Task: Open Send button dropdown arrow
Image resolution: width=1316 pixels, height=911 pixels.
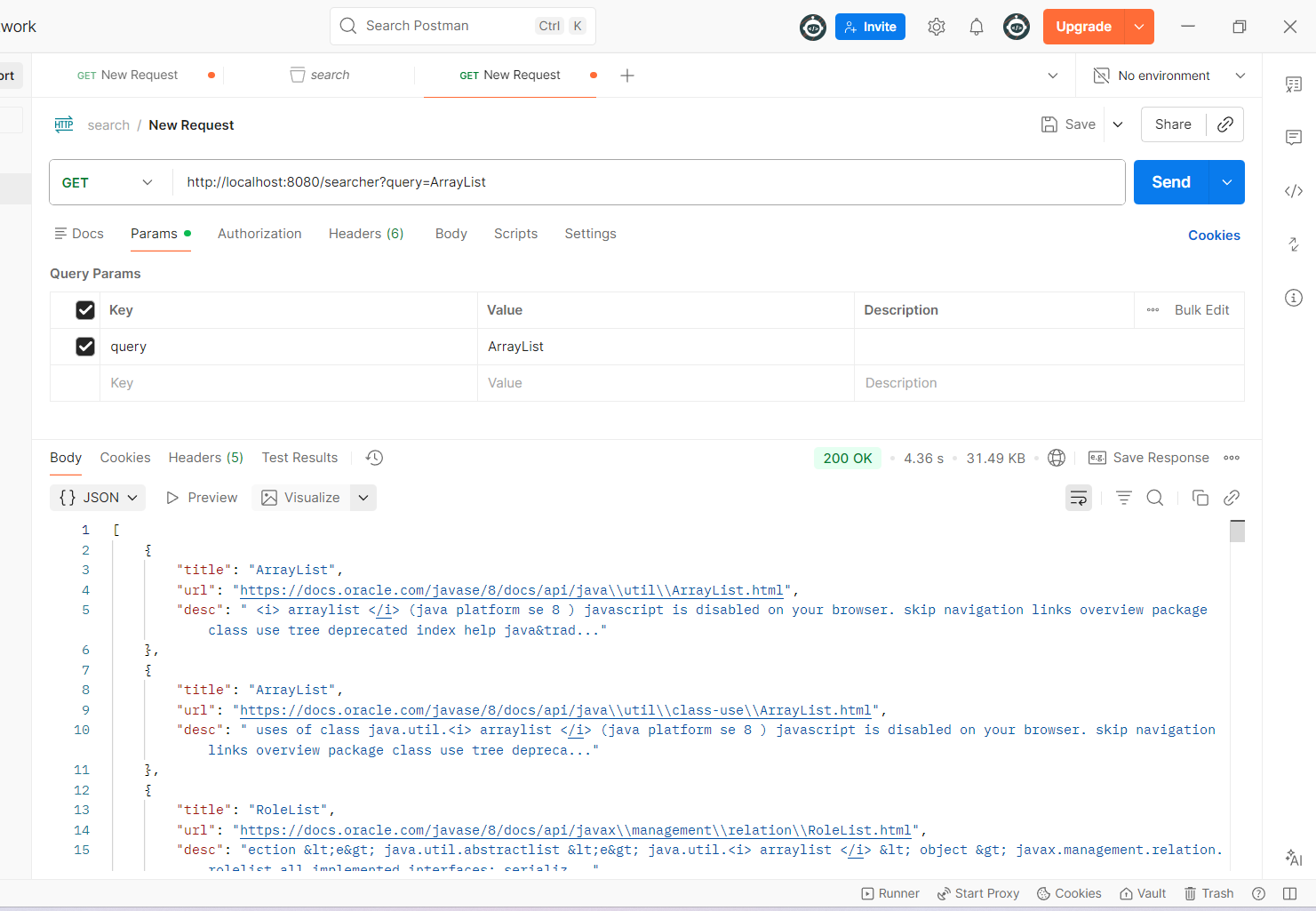Action: [x=1227, y=182]
